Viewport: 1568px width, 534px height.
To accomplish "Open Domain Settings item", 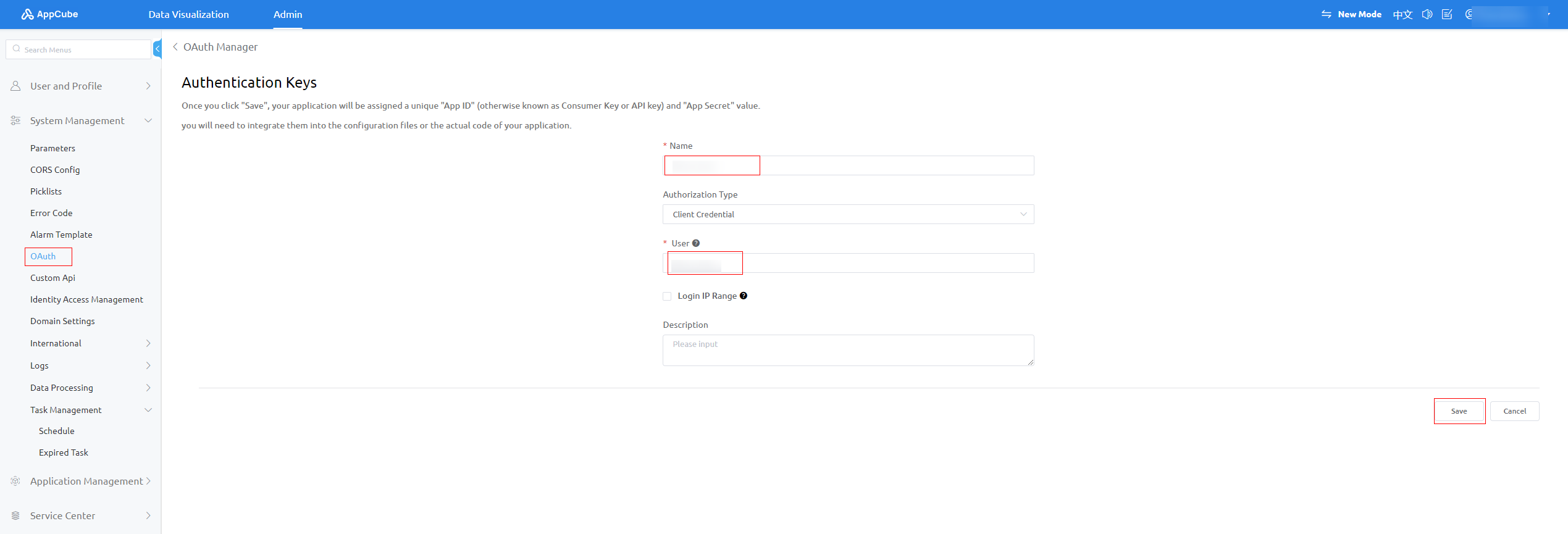I will (62, 321).
